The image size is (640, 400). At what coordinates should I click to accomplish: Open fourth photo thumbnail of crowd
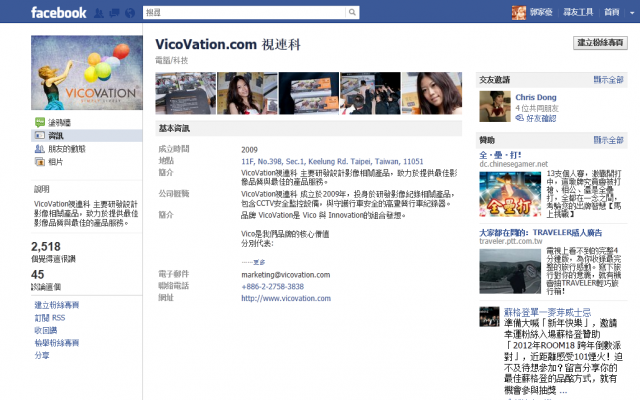click(x=371, y=93)
